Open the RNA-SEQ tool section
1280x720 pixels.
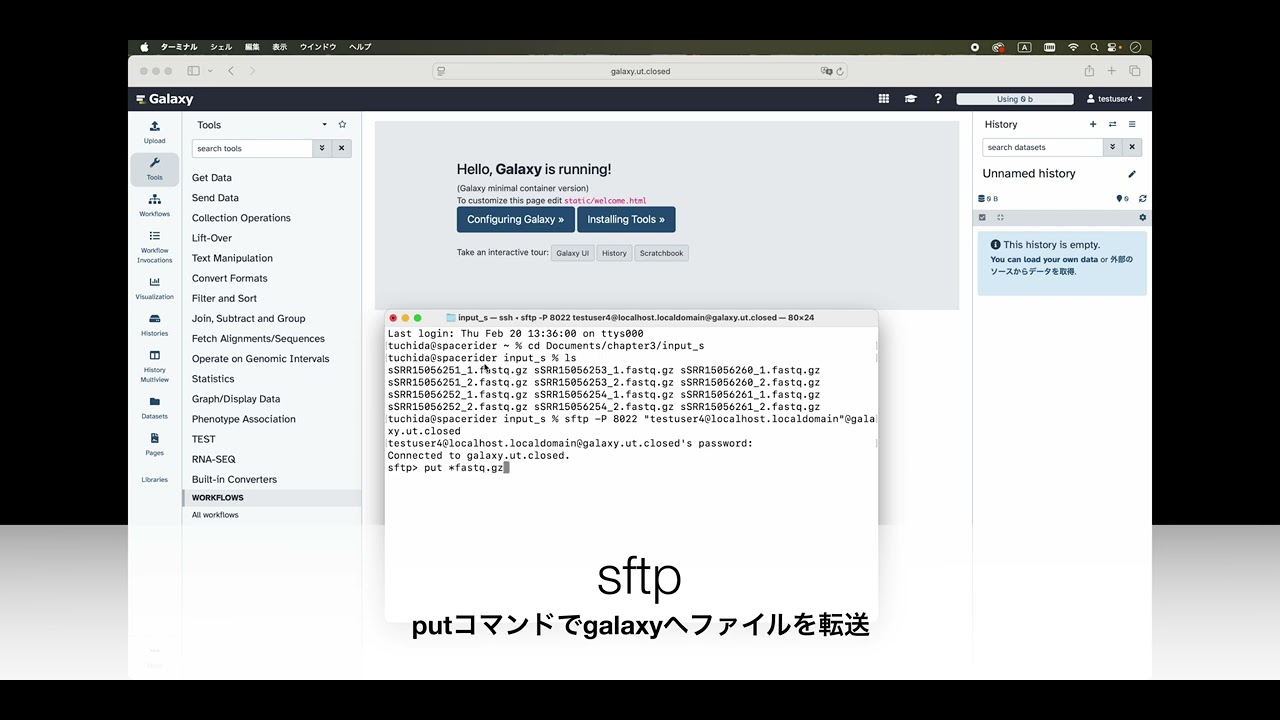(214, 459)
